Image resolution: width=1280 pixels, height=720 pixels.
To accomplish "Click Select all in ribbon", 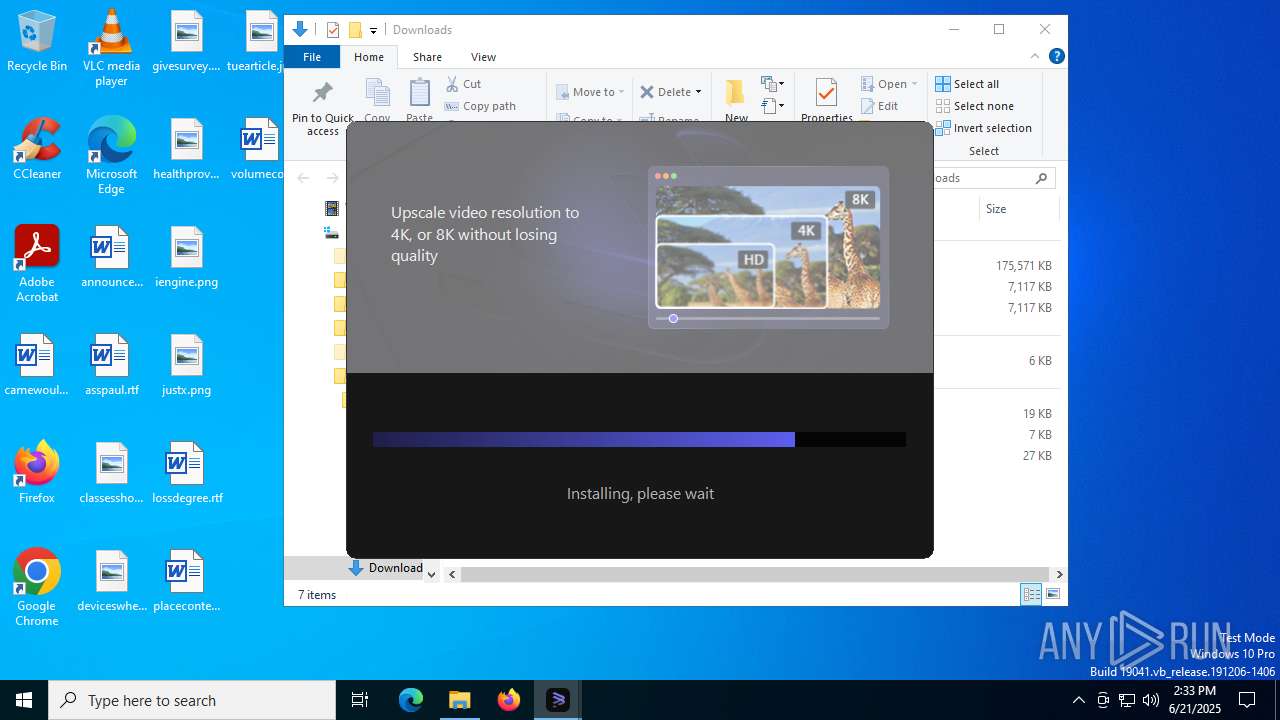I will tap(966, 84).
